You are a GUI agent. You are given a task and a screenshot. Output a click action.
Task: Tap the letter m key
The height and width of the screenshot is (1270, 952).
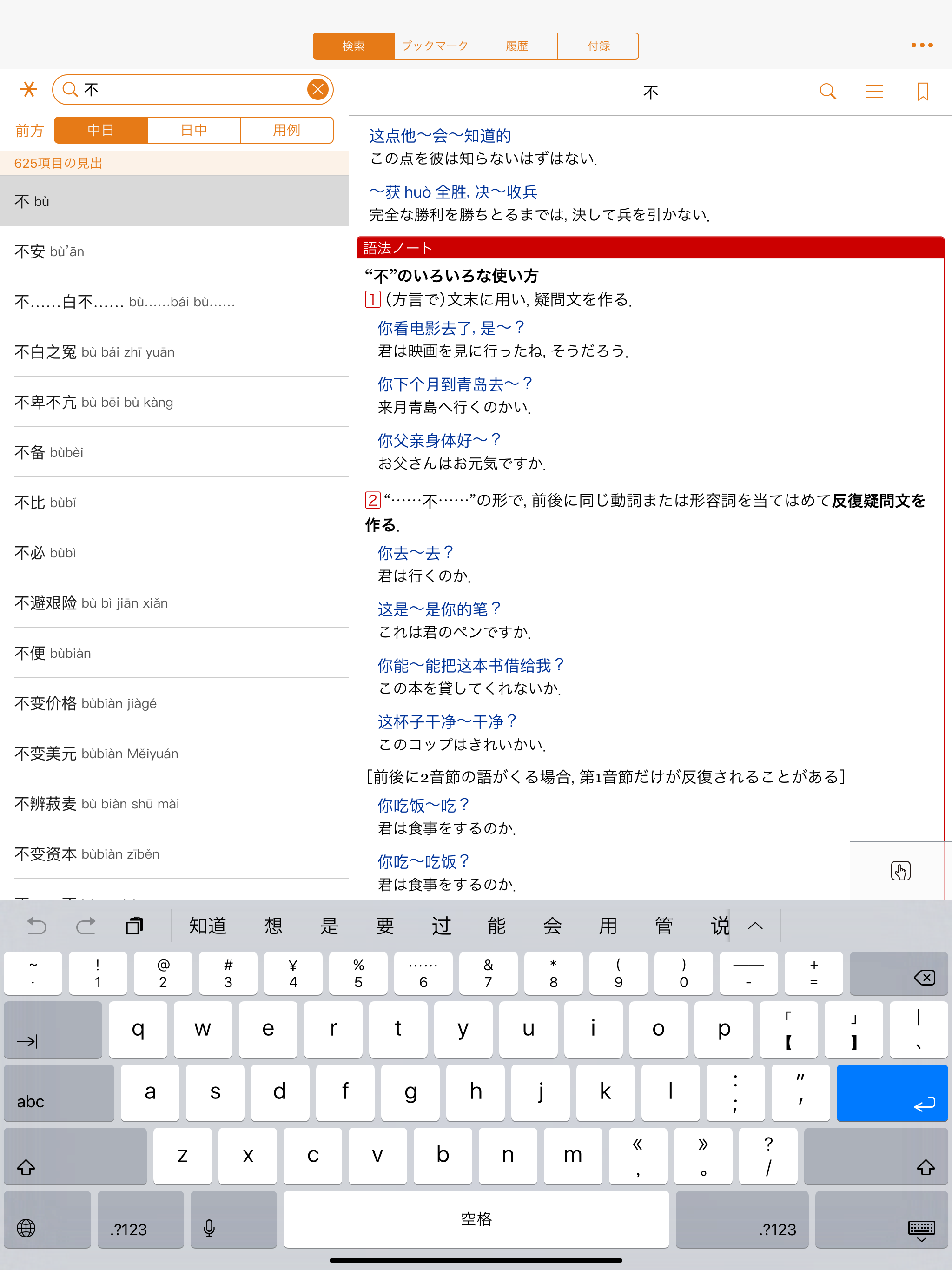(573, 1156)
